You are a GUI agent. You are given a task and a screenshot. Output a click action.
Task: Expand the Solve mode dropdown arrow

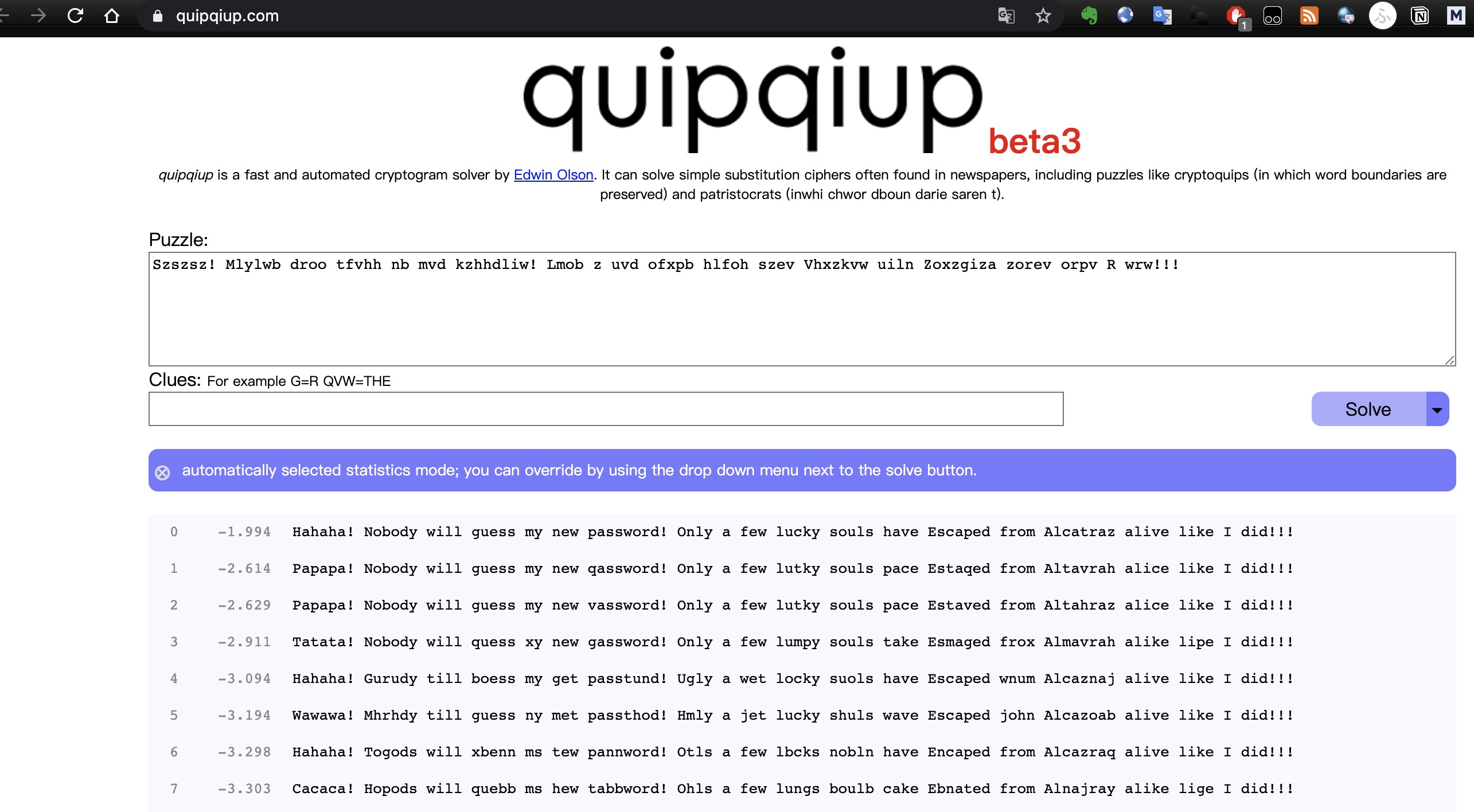coord(1437,409)
